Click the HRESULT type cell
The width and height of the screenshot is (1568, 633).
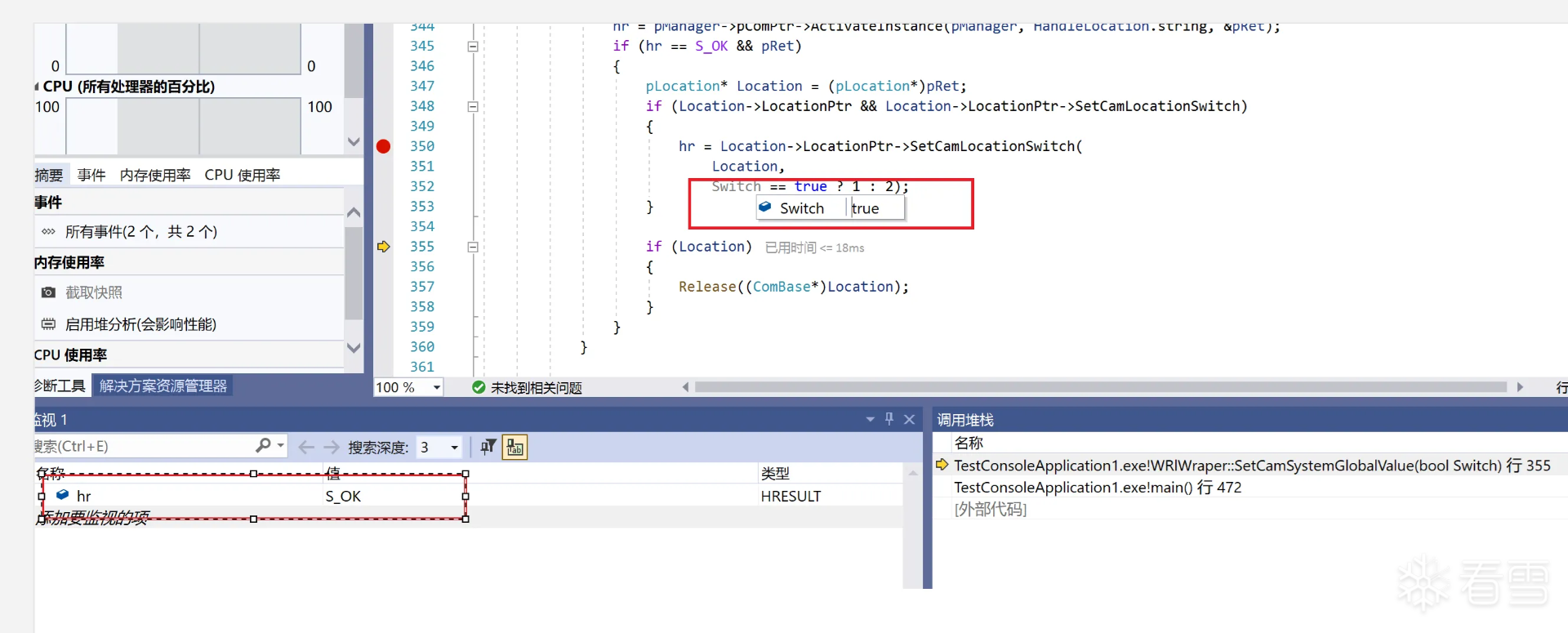click(x=791, y=496)
